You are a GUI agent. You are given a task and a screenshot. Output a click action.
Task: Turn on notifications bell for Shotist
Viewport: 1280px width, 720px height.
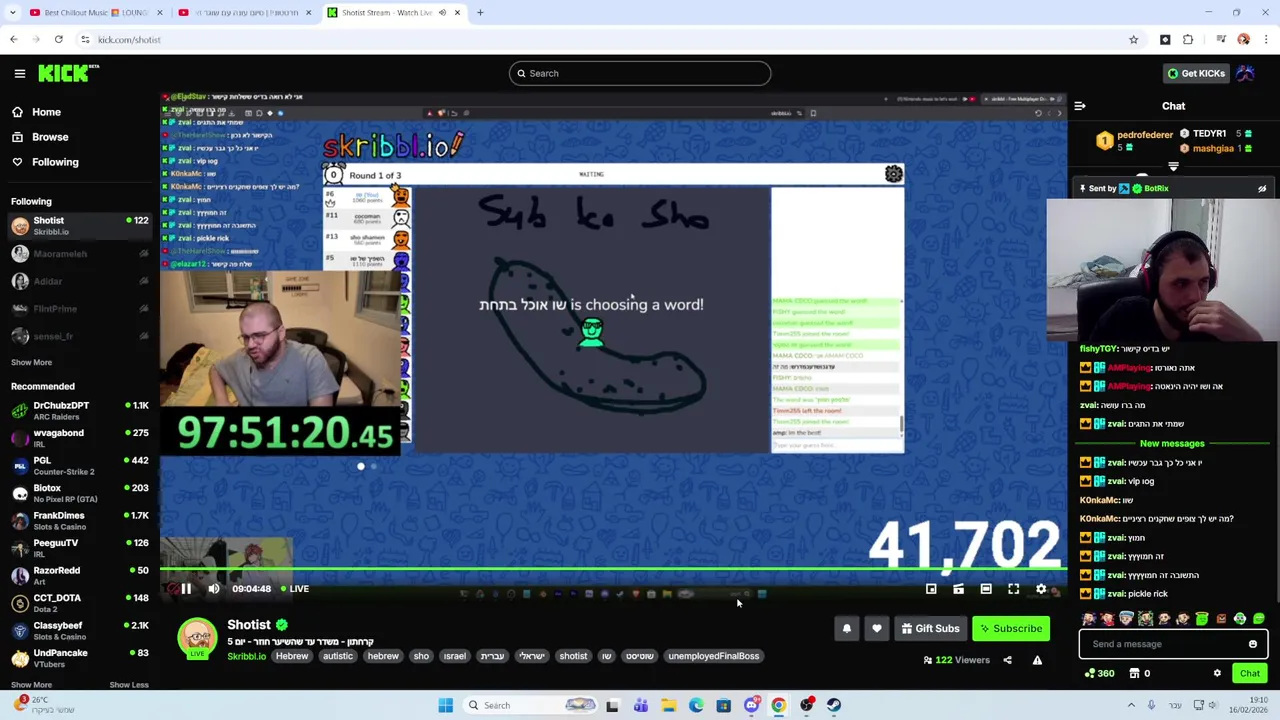(847, 628)
